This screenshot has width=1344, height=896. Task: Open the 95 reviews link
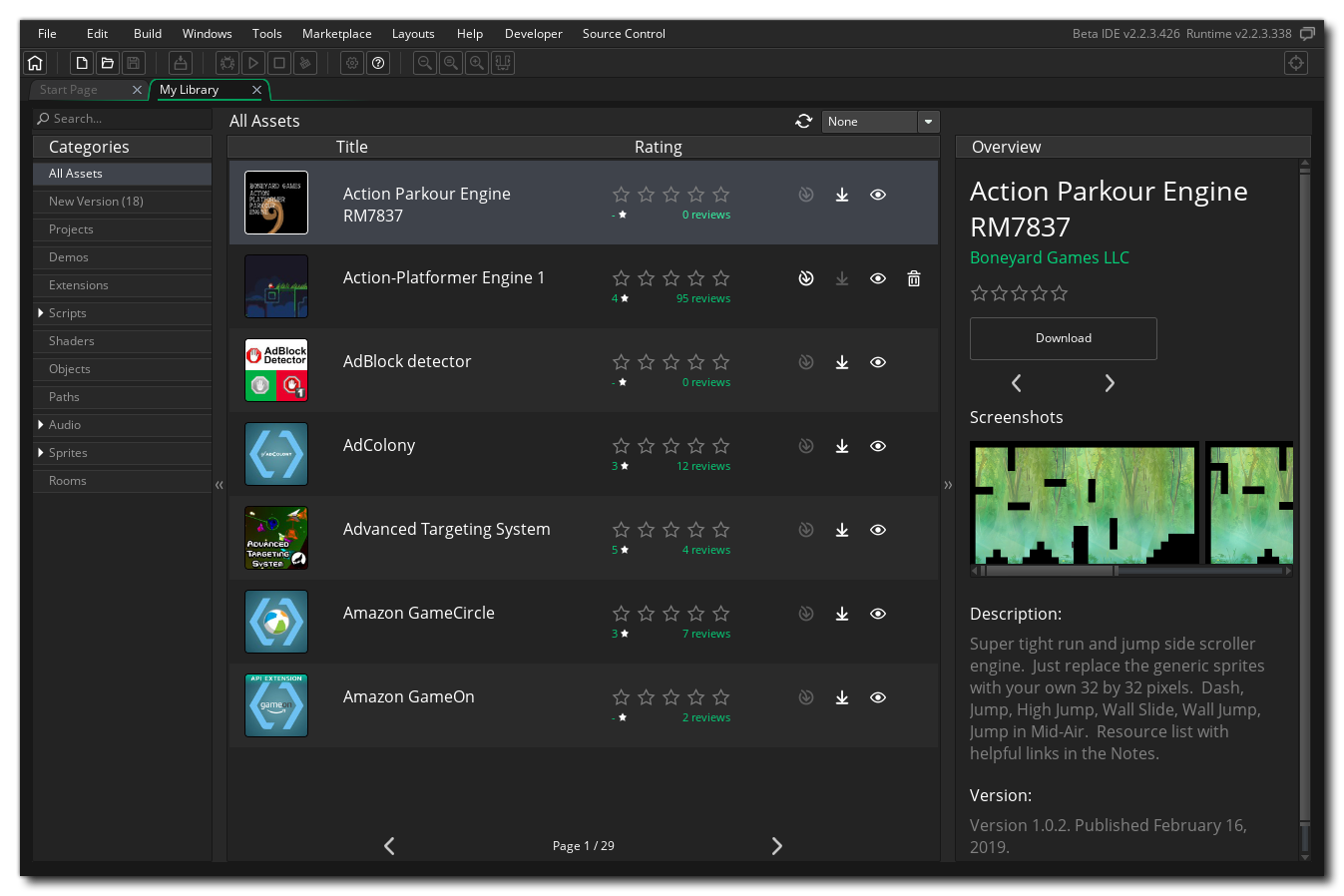click(703, 298)
